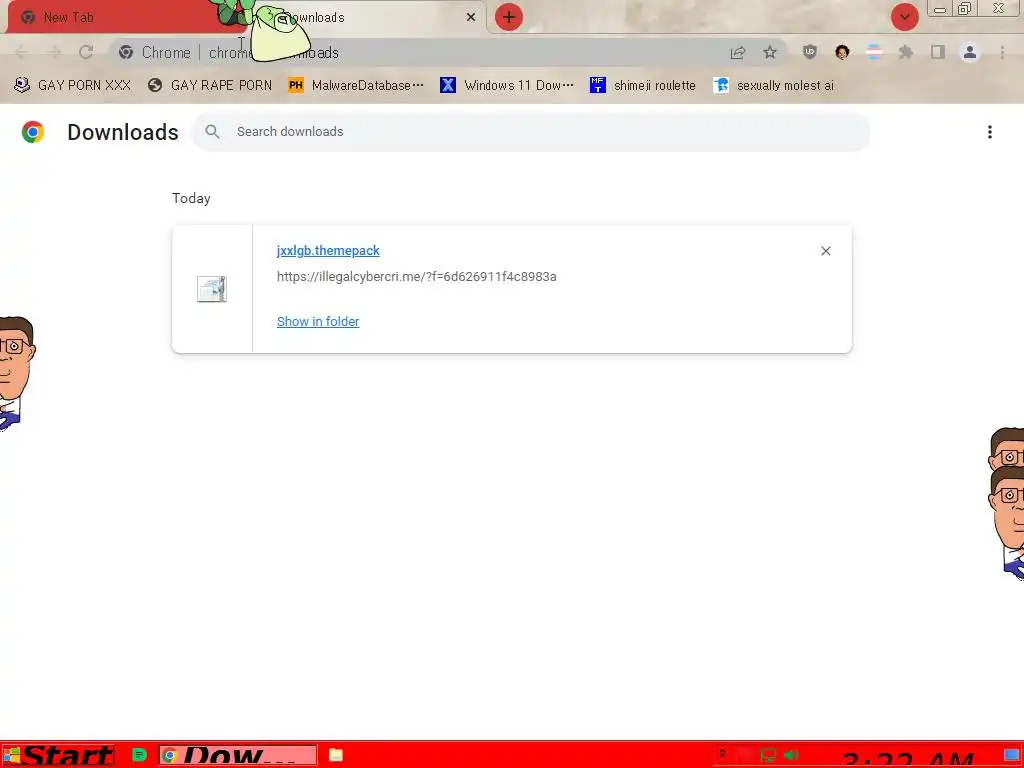This screenshot has height=768, width=1024.
Task: Open the red tab search dropdown arrow
Action: (x=904, y=17)
